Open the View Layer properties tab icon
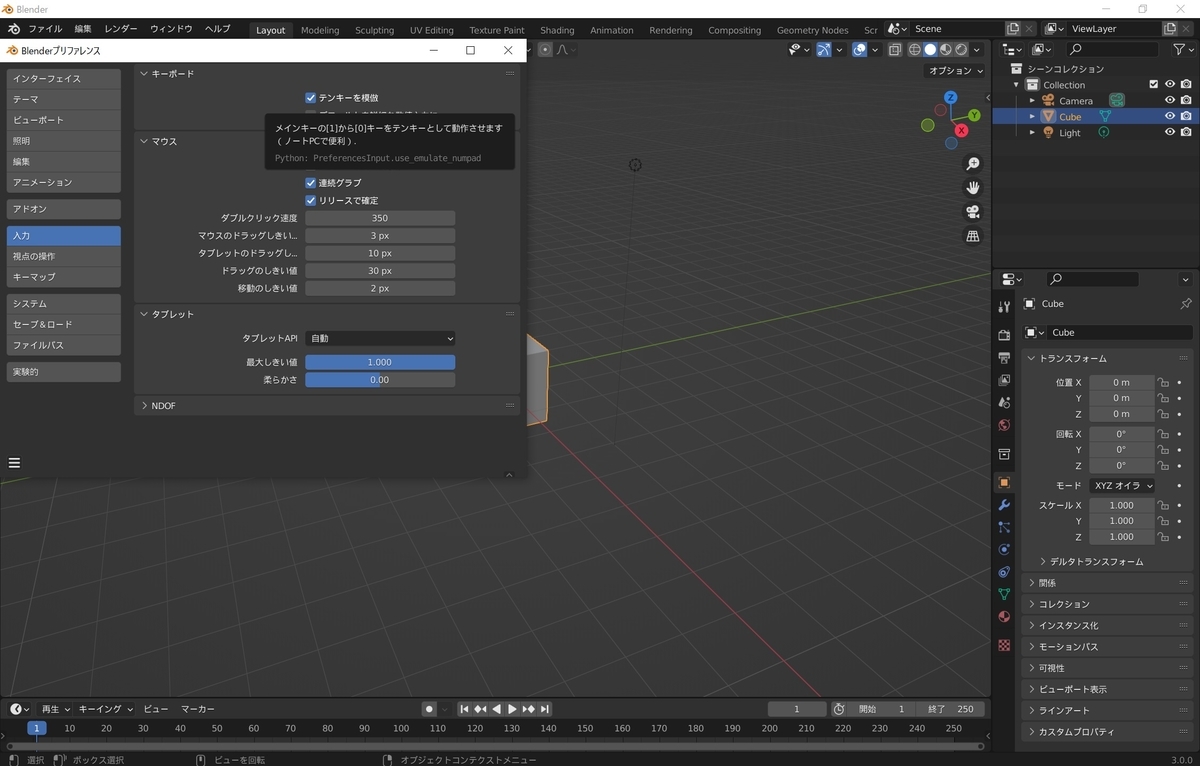Screen dimensions: 1200x766 coord(1004,380)
